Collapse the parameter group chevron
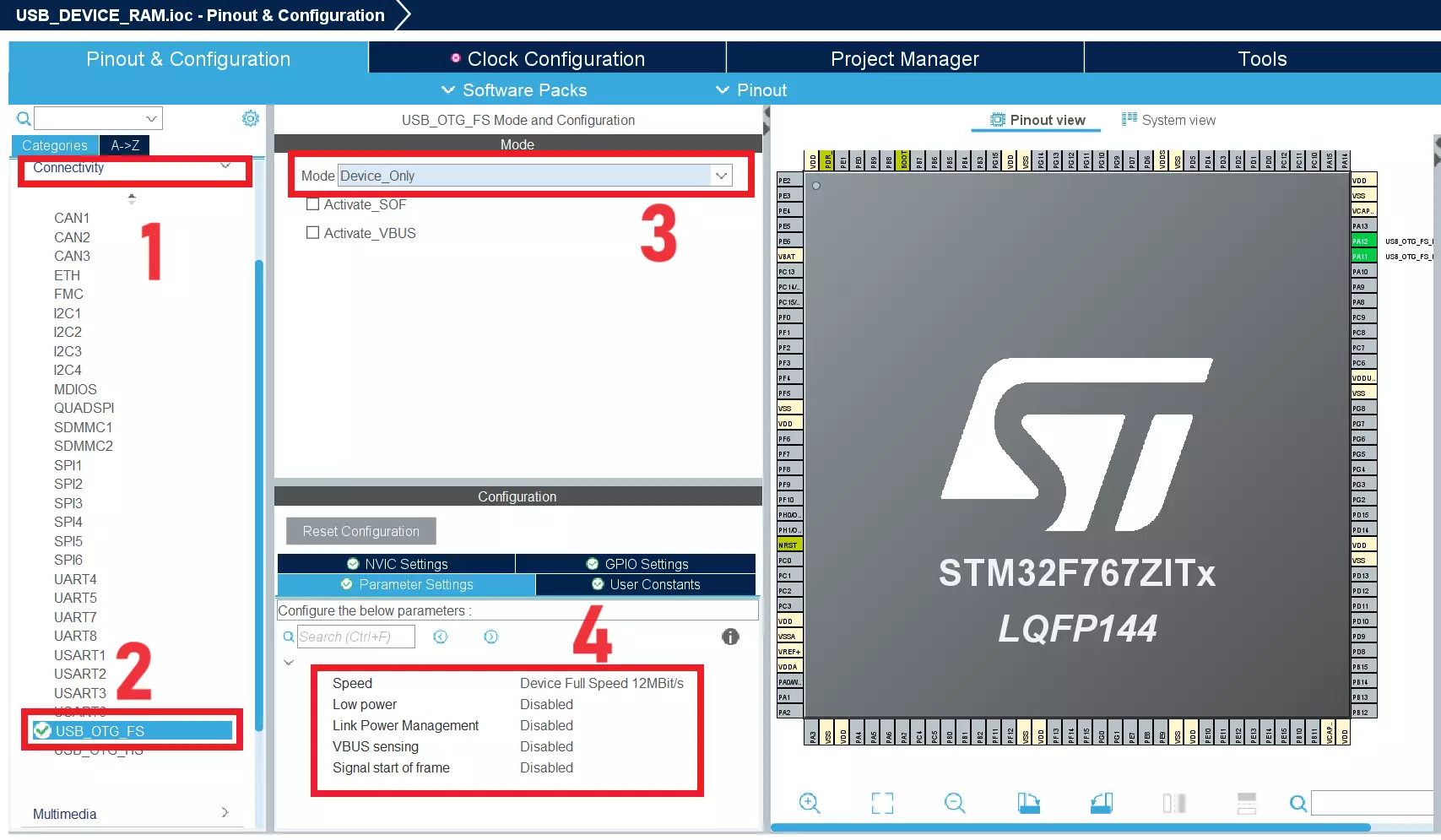1441x840 pixels. 289,663
